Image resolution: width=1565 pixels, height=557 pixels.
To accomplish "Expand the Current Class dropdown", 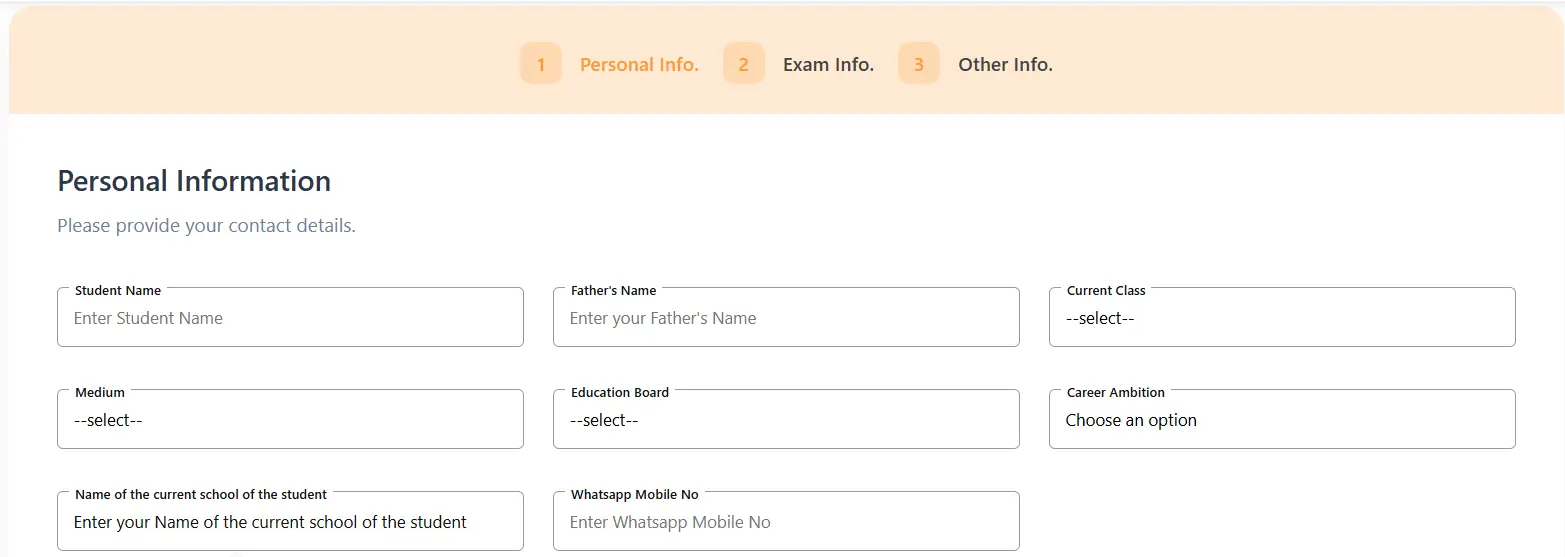I will click(1282, 318).
